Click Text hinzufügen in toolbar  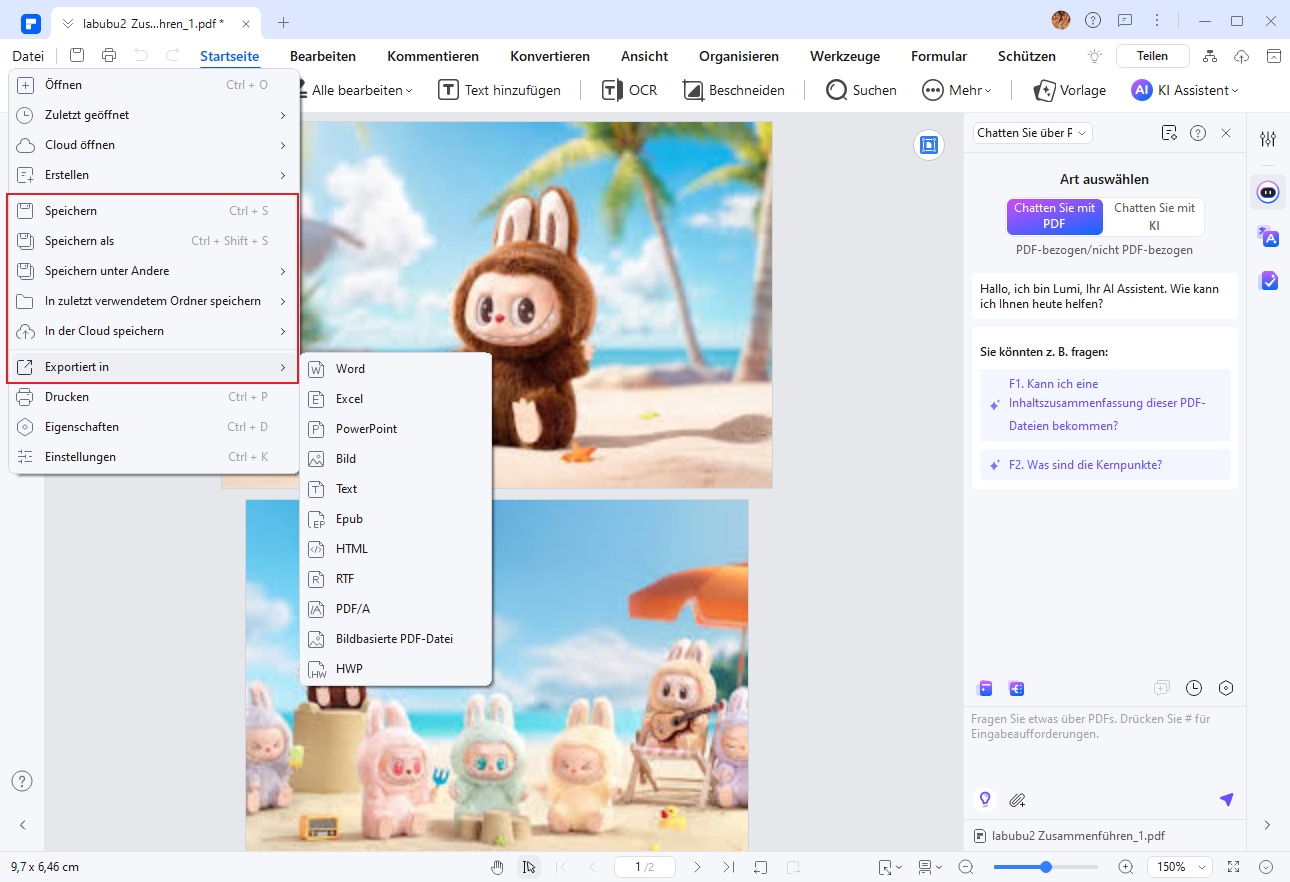tap(499, 90)
